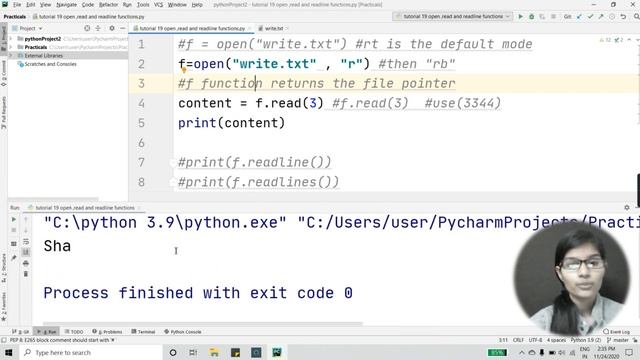Select tutorial 19 editor tab
This screenshot has width=640, height=360.
point(192,29)
